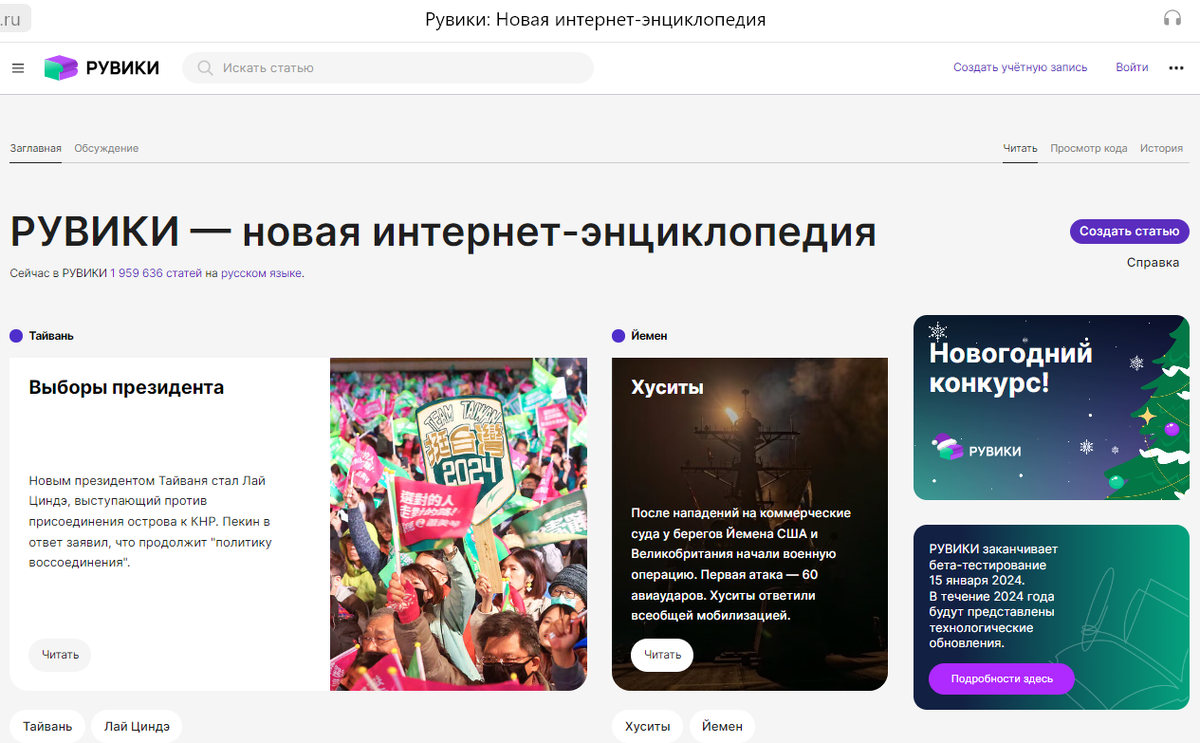Image resolution: width=1200 pixels, height=743 pixels.
Task: Click the РУВИКИ logo in New Year banner
Action: click(976, 450)
